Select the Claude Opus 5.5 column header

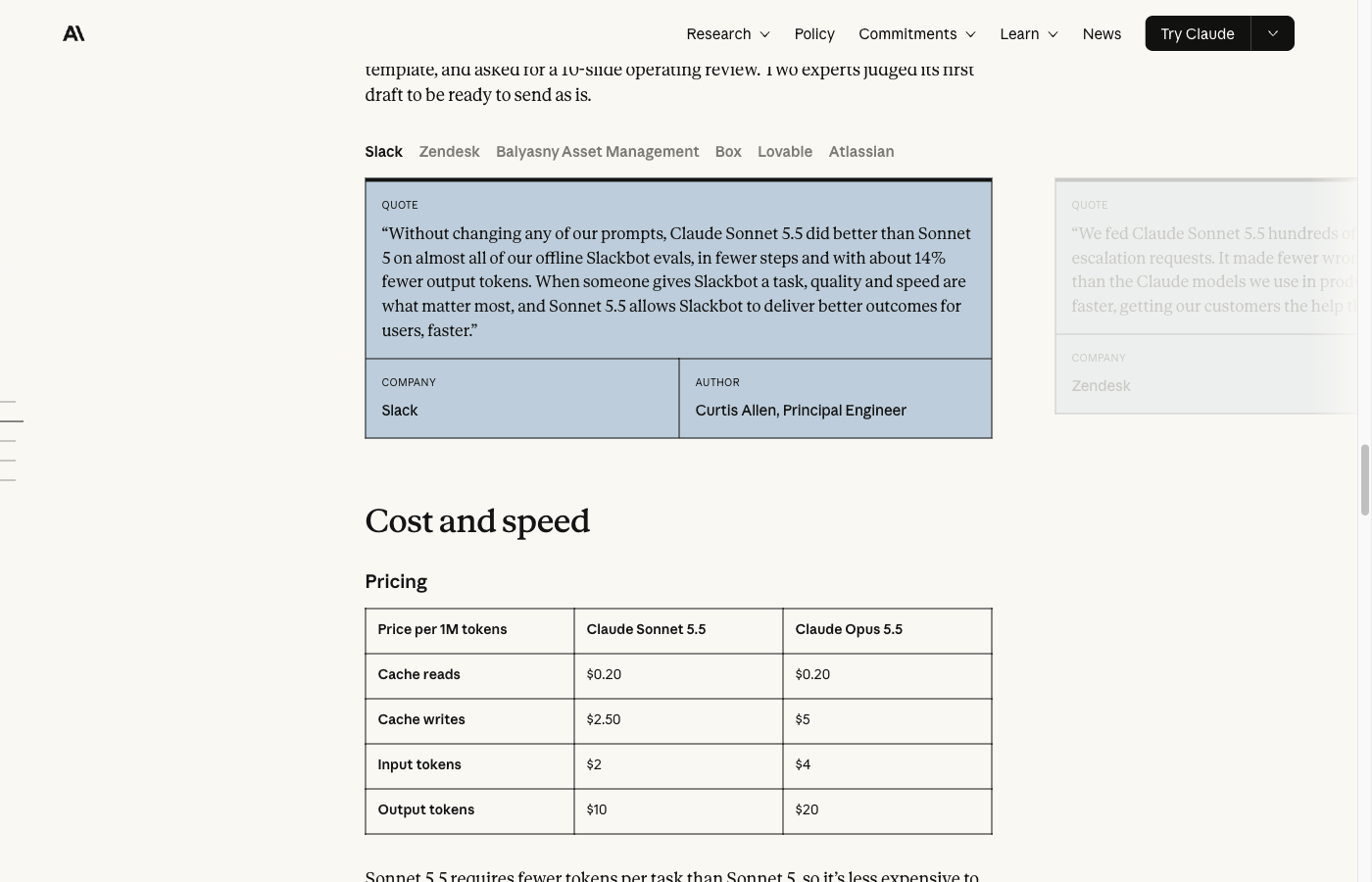[849, 629]
